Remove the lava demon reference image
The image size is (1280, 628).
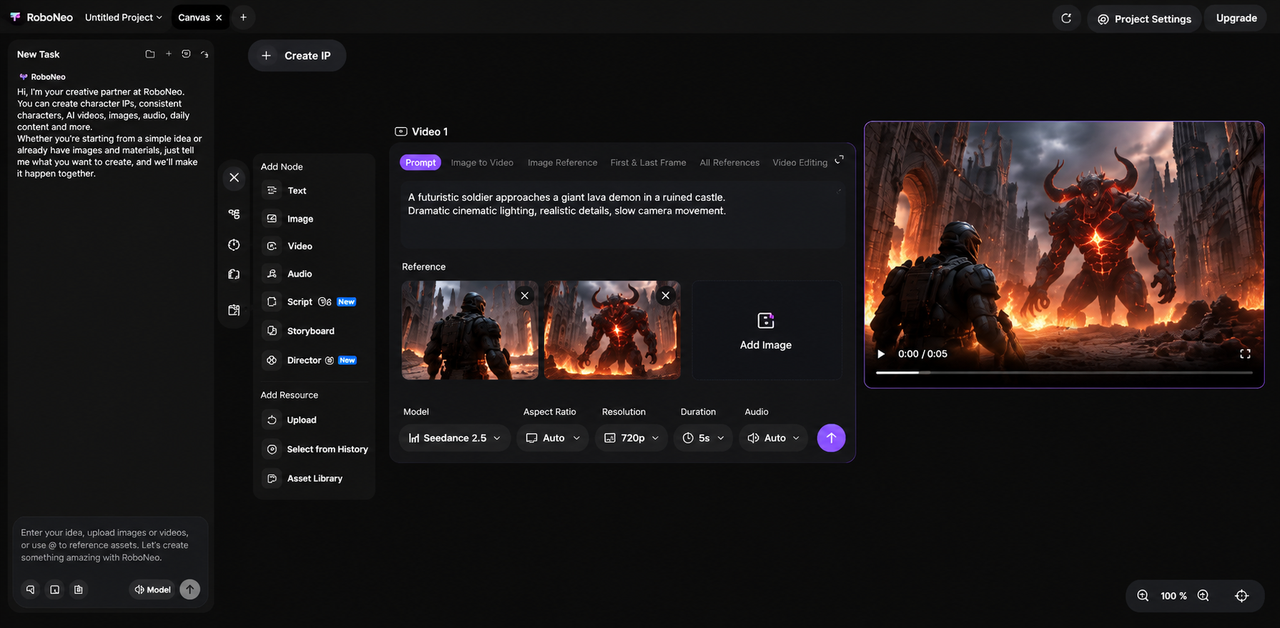coord(666,296)
